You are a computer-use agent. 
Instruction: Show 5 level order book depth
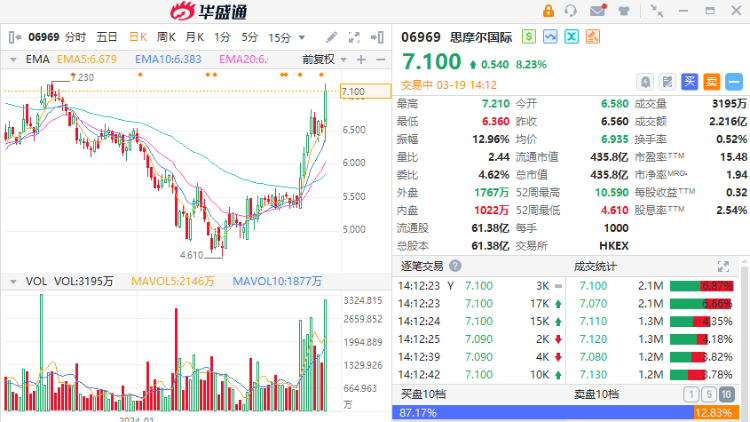709,394
